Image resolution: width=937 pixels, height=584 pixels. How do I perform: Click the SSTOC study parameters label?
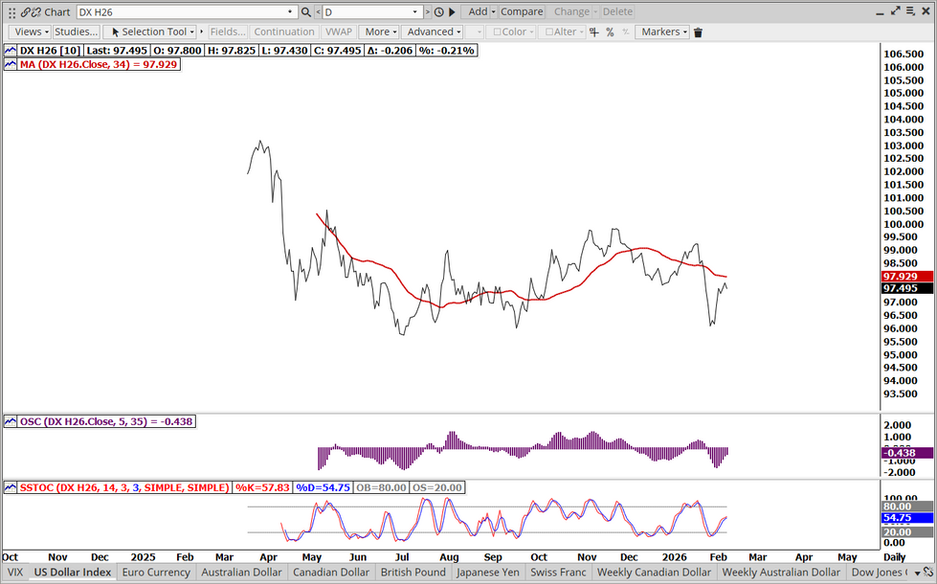pyautogui.click(x=124, y=488)
